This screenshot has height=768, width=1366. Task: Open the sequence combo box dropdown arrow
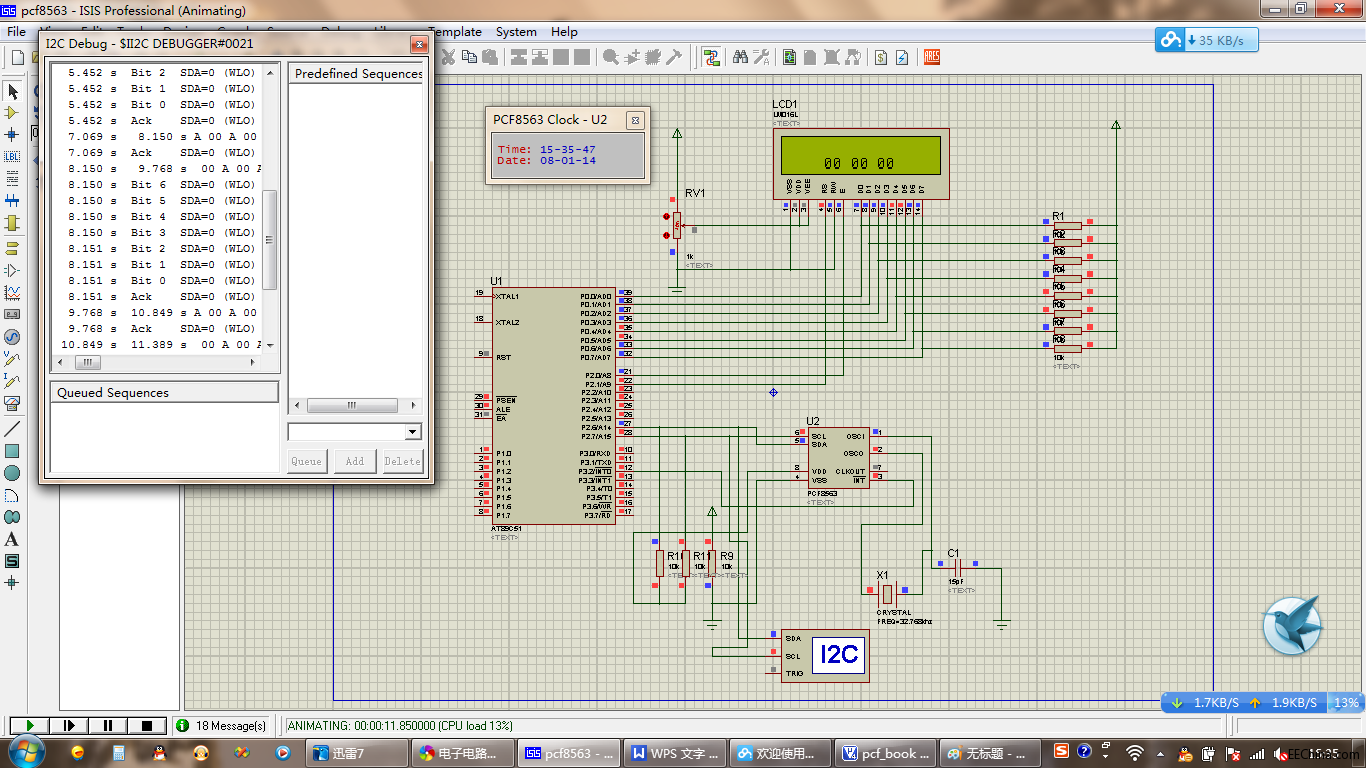(412, 432)
